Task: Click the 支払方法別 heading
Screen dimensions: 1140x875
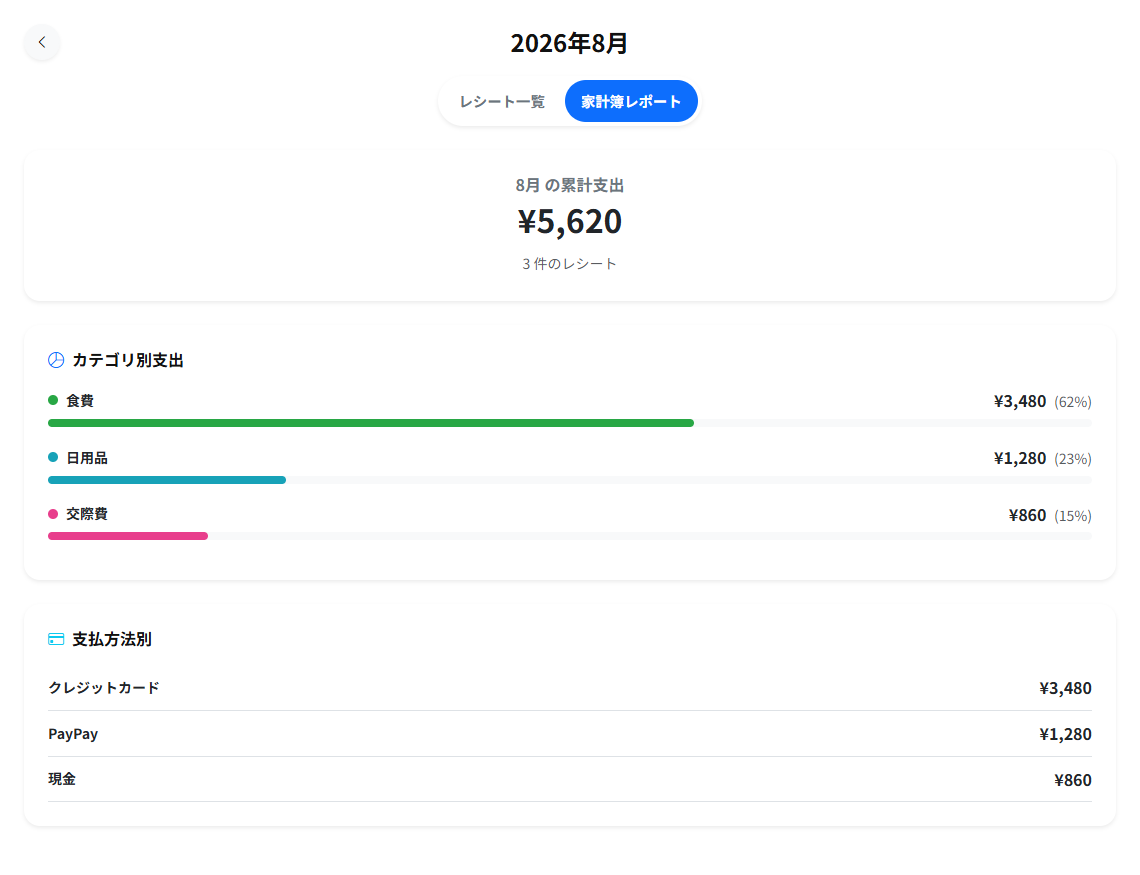Action: (x=112, y=639)
